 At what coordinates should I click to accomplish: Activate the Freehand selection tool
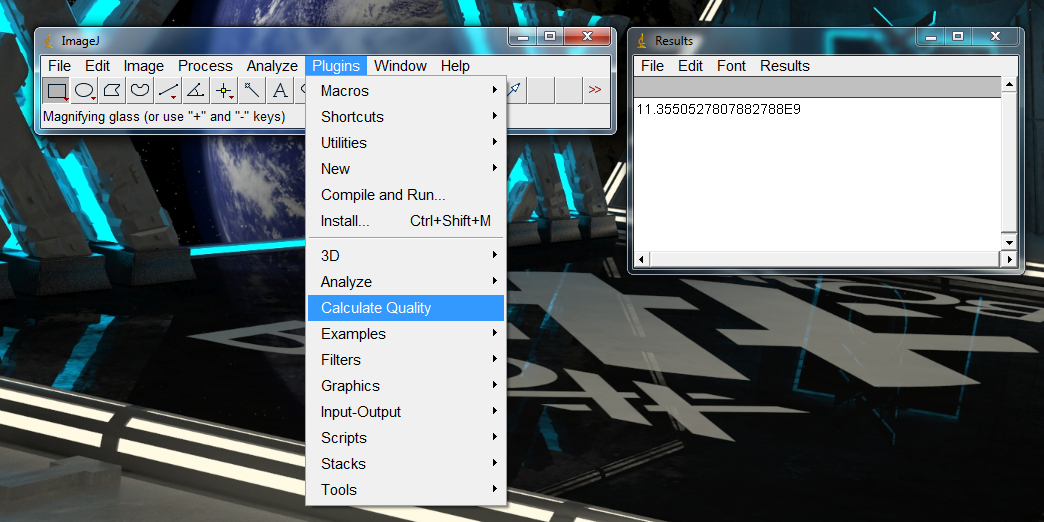pyautogui.click(x=141, y=90)
